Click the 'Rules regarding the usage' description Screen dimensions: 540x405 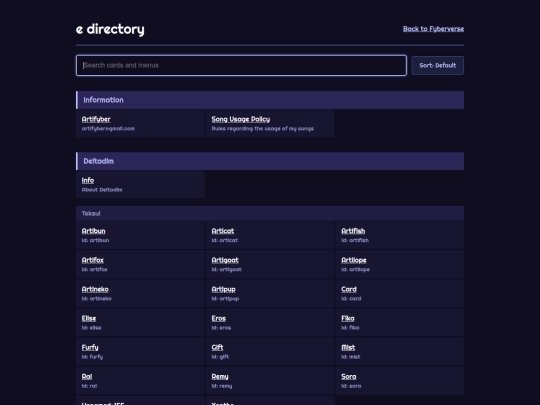click(263, 128)
